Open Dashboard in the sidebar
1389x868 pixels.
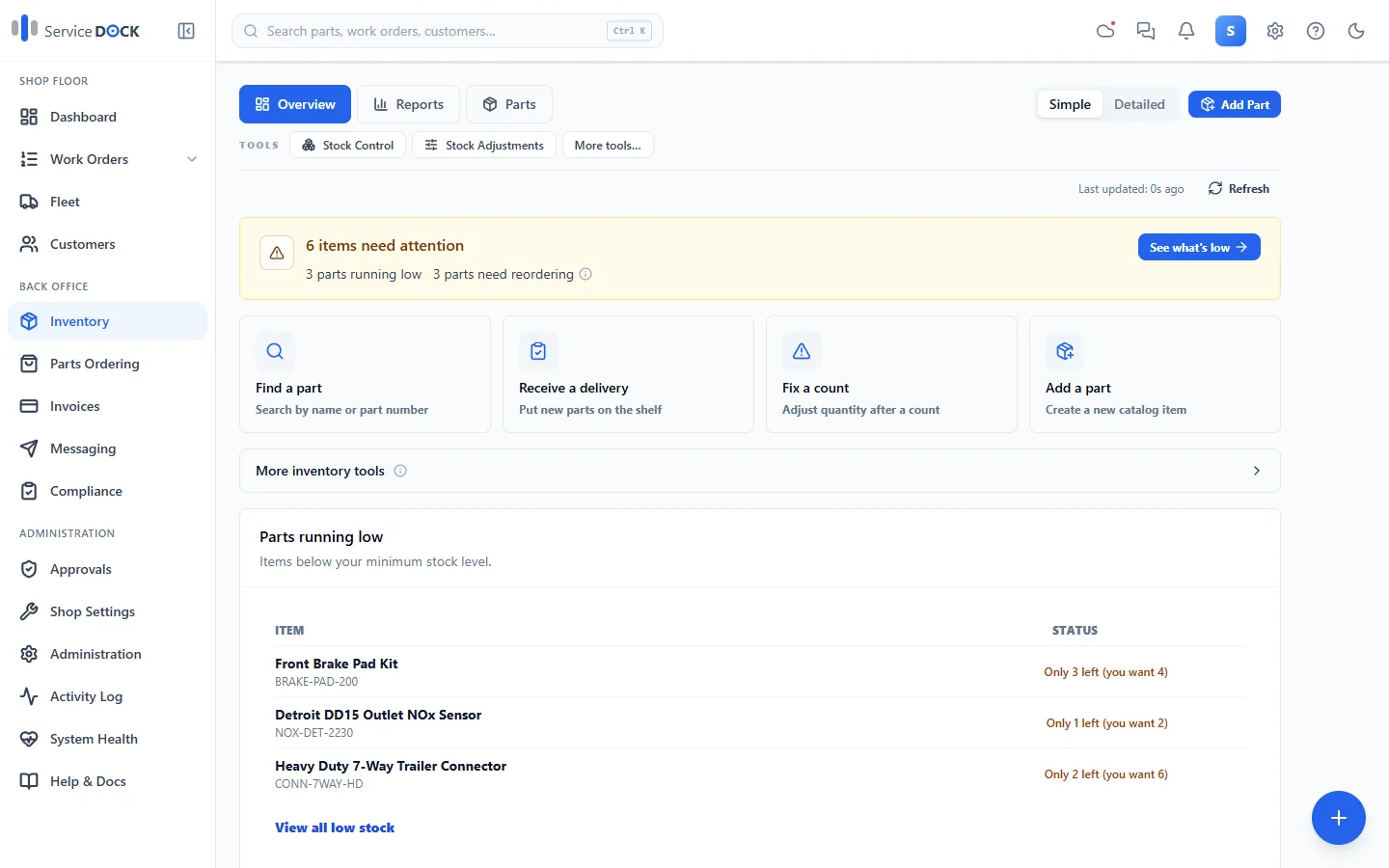pyautogui.click(x=107, y=117)
